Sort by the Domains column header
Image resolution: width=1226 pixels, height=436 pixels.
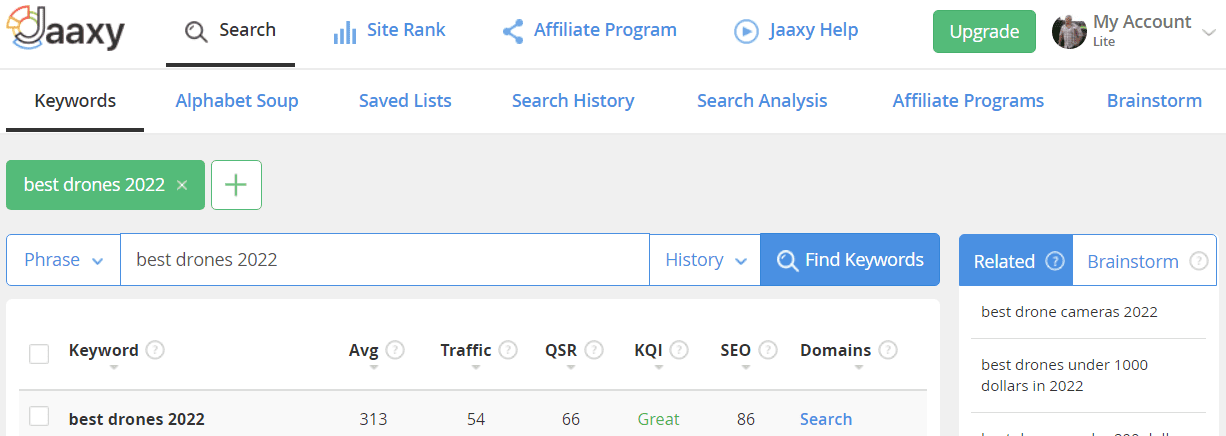click(836, 351)
